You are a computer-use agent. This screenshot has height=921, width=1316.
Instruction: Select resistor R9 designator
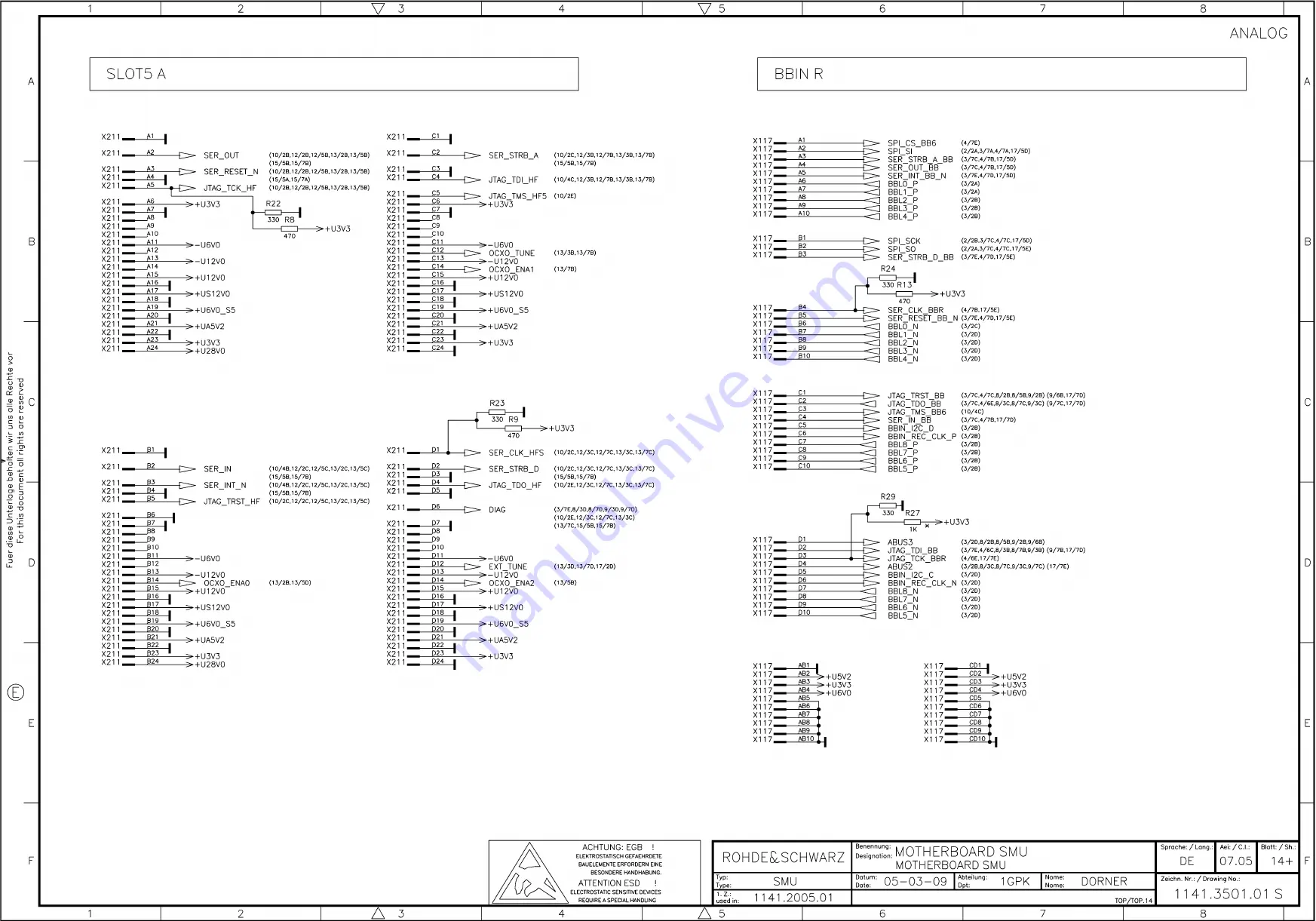pyautogui.click(x=513, y=419)
